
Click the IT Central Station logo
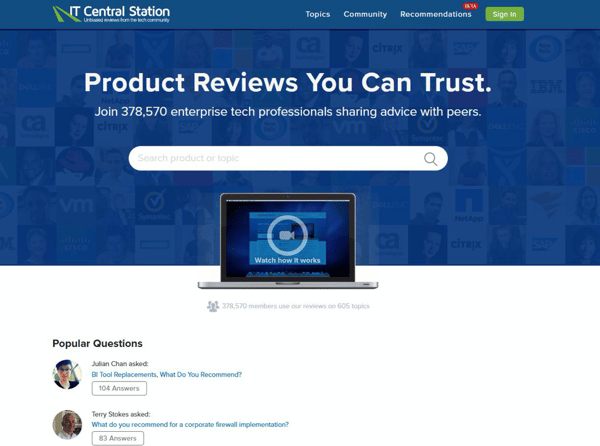pyautogui.click(x=111, y=14)
